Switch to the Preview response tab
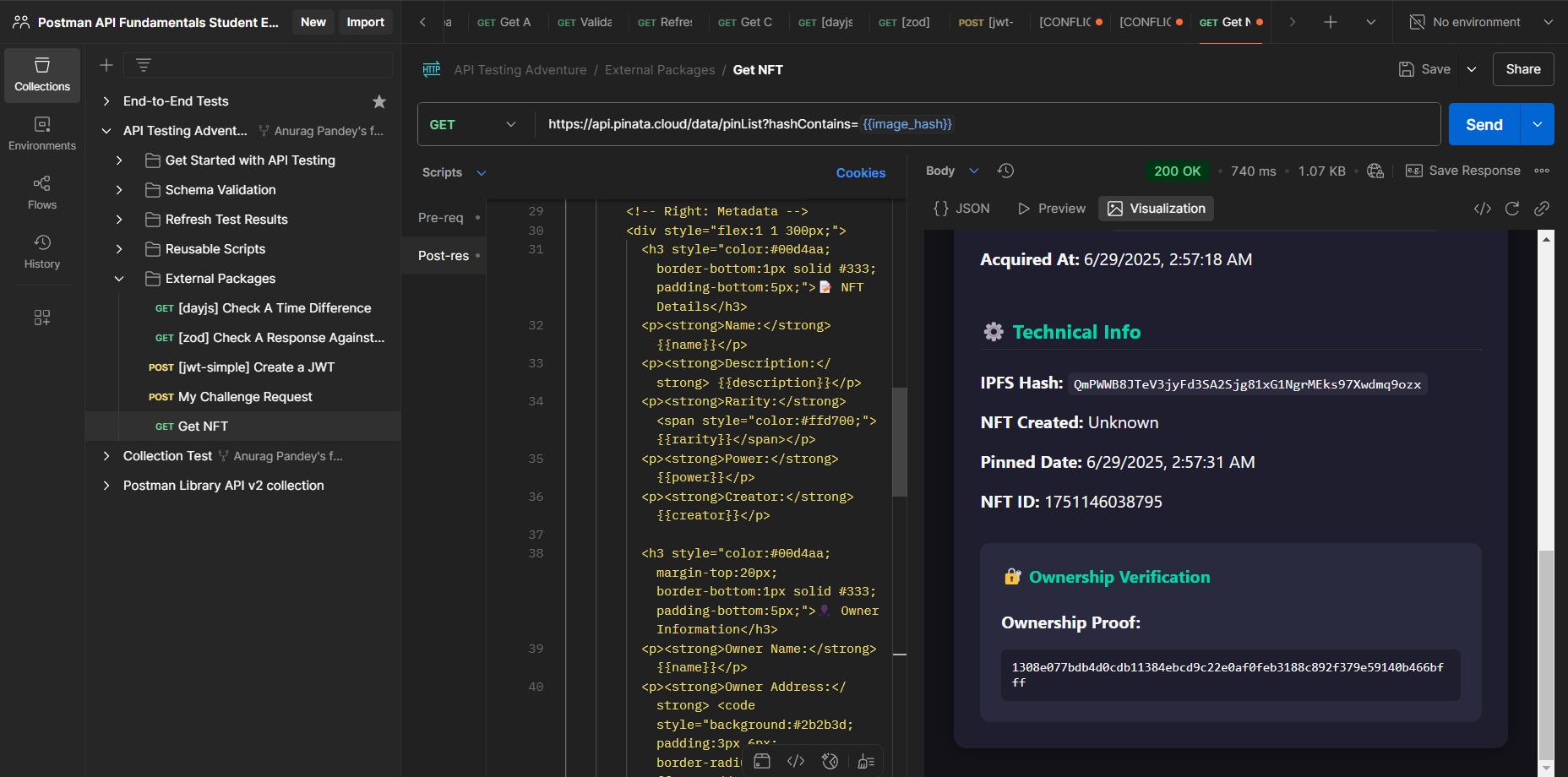Image resolution: width=1568 pixels, height=777 pixels. pyautogui.click(x=1052, y=209)
